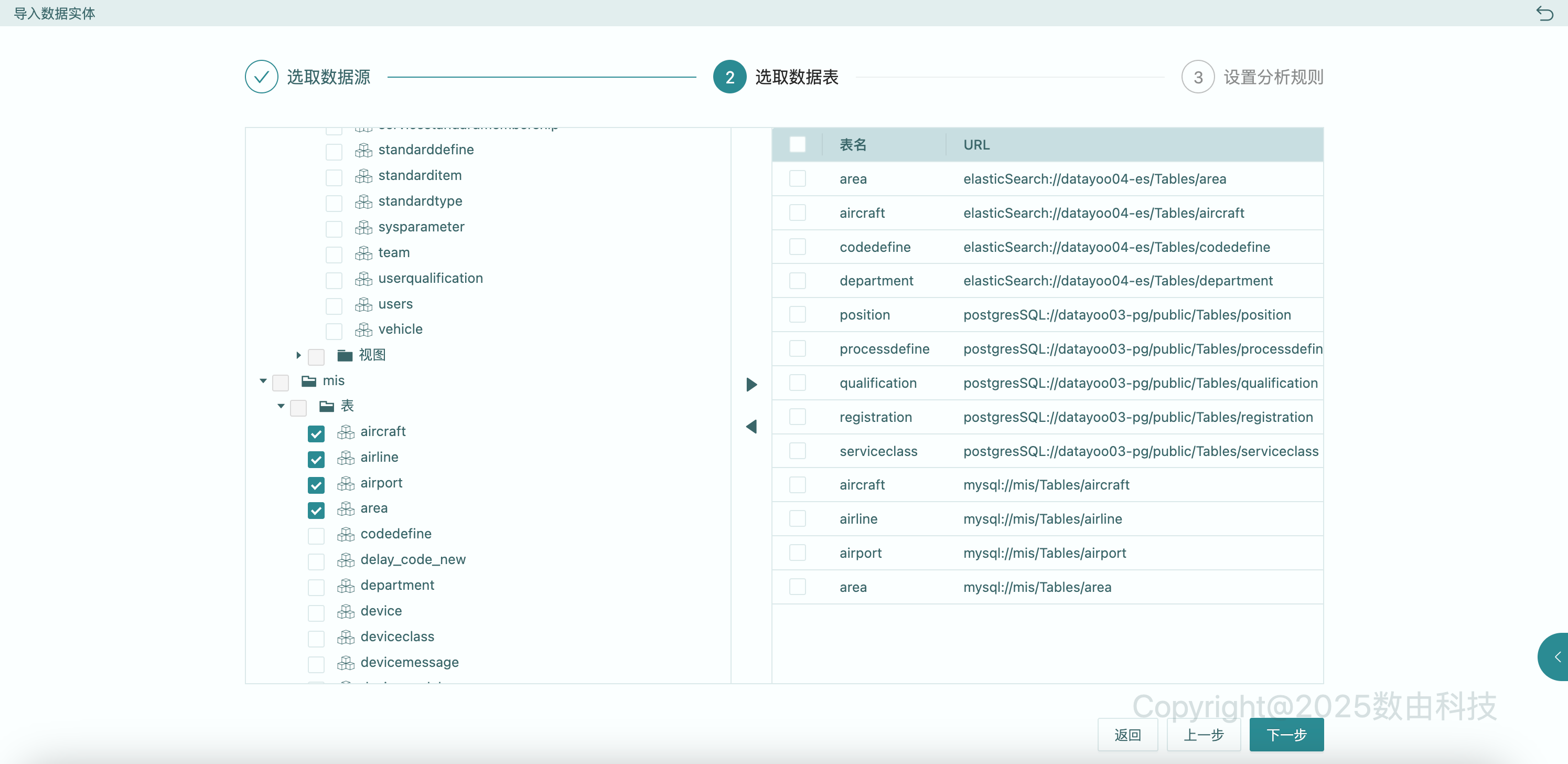Select the userqualification tree item

tap(429, 279)
